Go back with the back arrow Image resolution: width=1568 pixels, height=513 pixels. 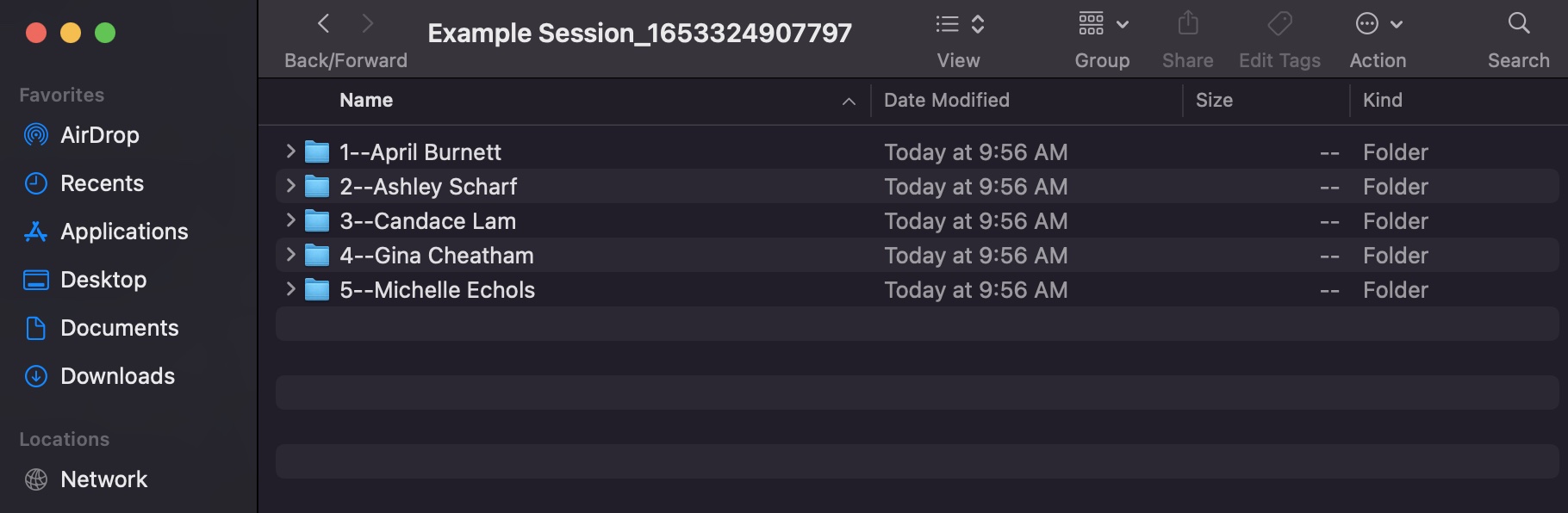tap(324, 24)
